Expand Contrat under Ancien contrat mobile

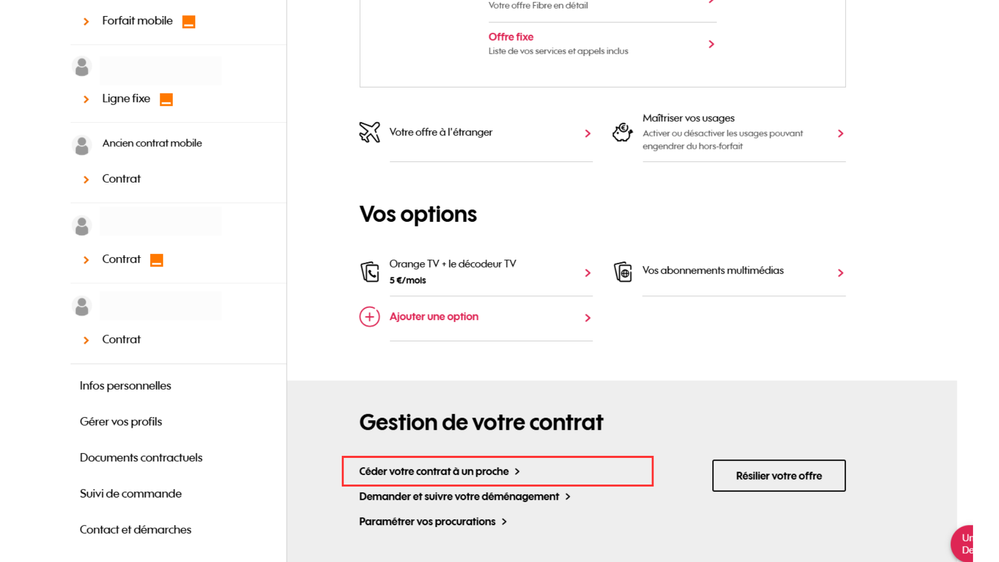pyautogui.click(x=86, y=179)
